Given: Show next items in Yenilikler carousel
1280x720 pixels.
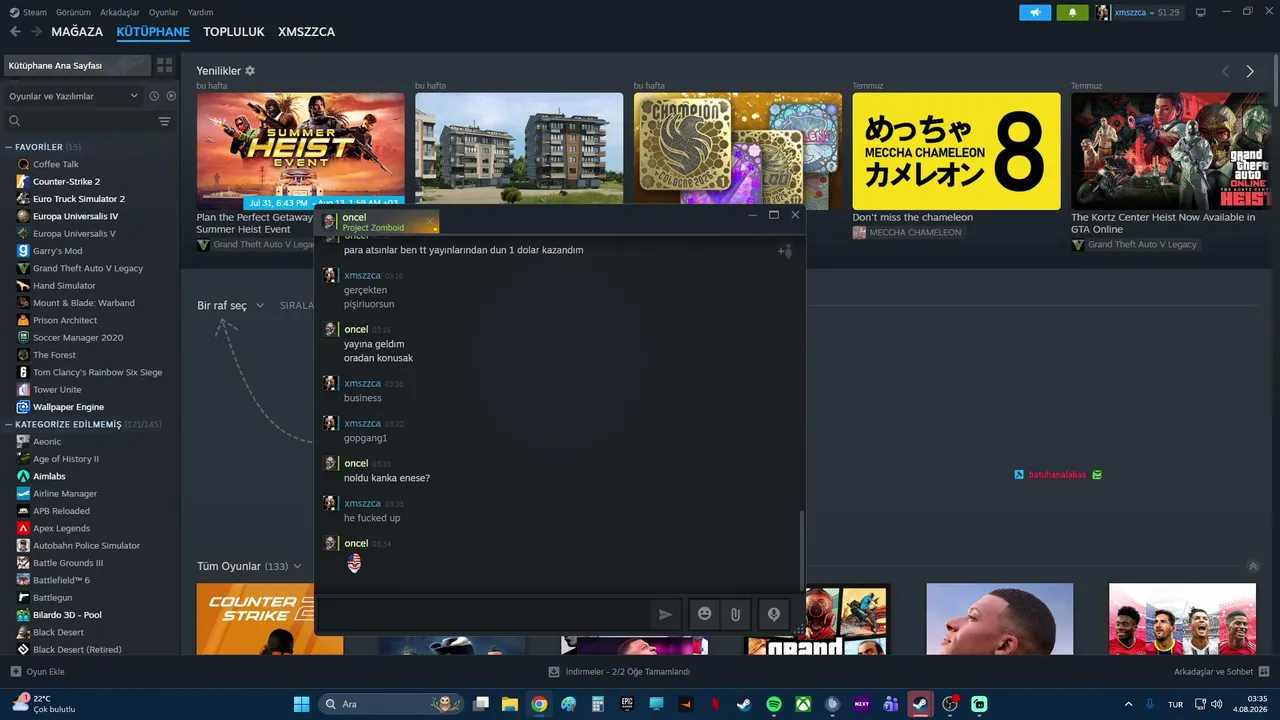Looking at the screenshot, I should point(1250,71).
